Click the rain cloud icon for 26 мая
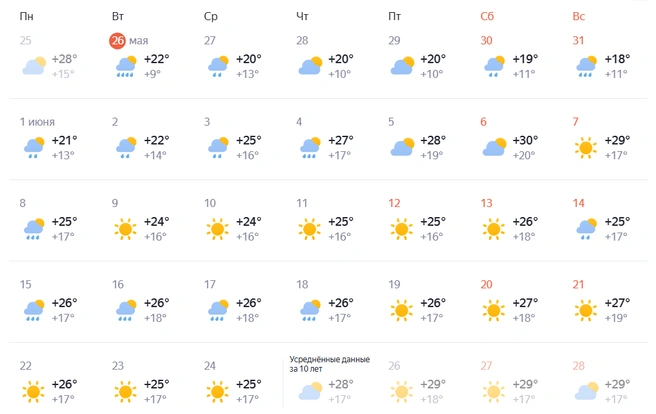656x414 pixels. point(126,66)
